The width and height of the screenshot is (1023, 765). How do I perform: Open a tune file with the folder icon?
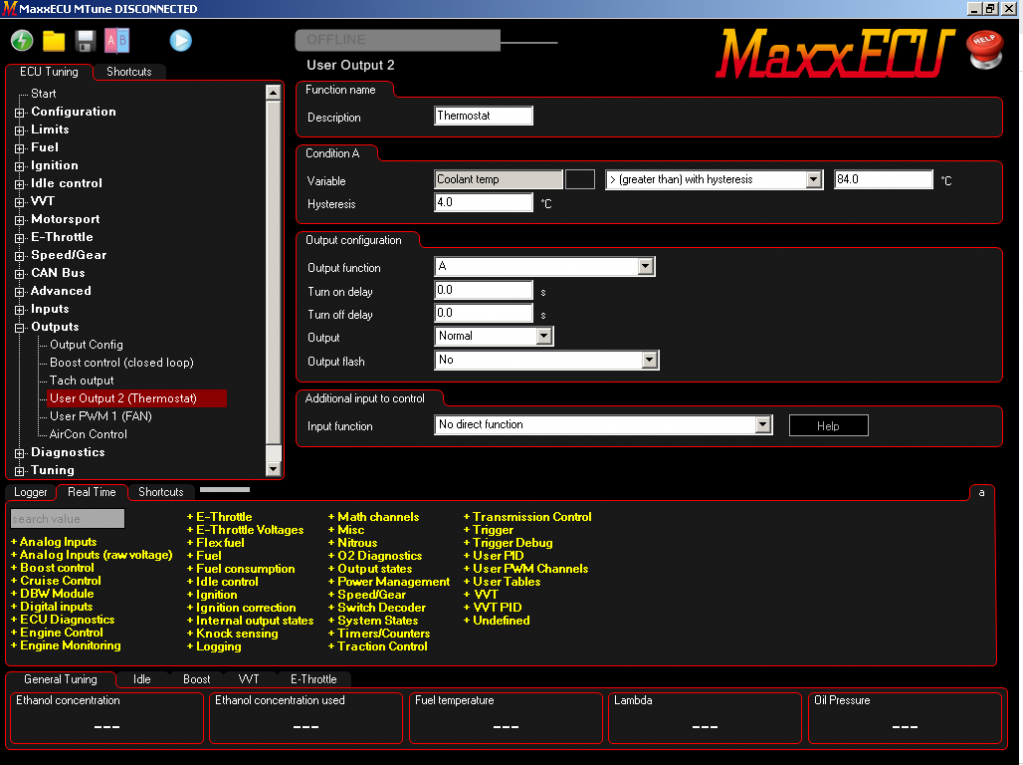54,41
